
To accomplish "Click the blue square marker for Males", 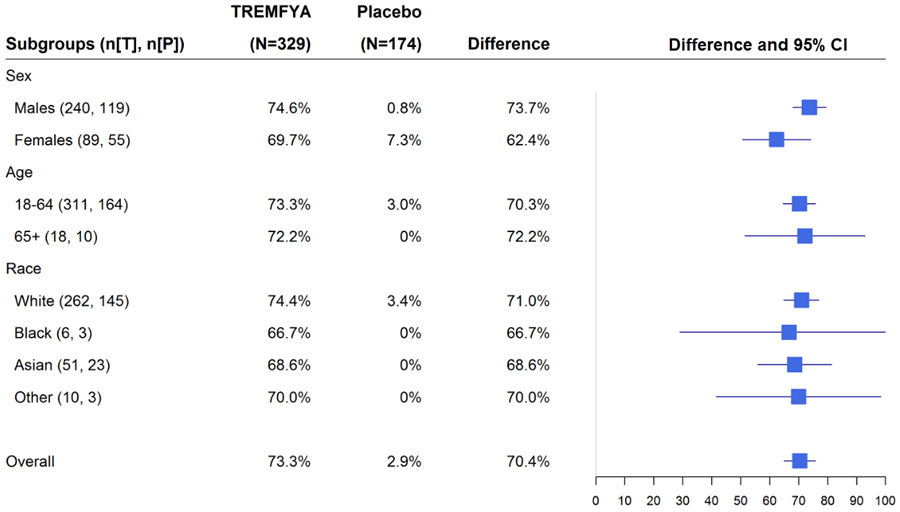I will tap(809, 108).
